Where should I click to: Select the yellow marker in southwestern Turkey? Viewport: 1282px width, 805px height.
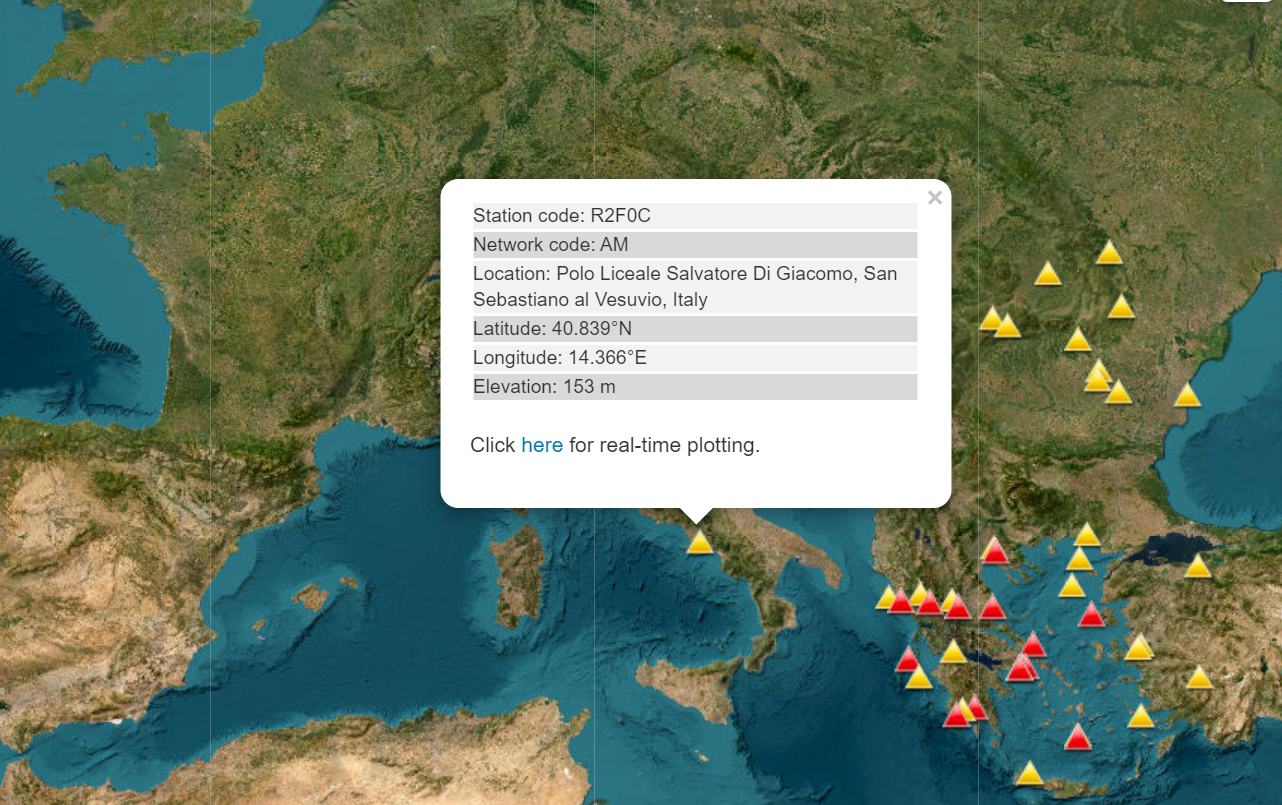[x=1141, y=715]
